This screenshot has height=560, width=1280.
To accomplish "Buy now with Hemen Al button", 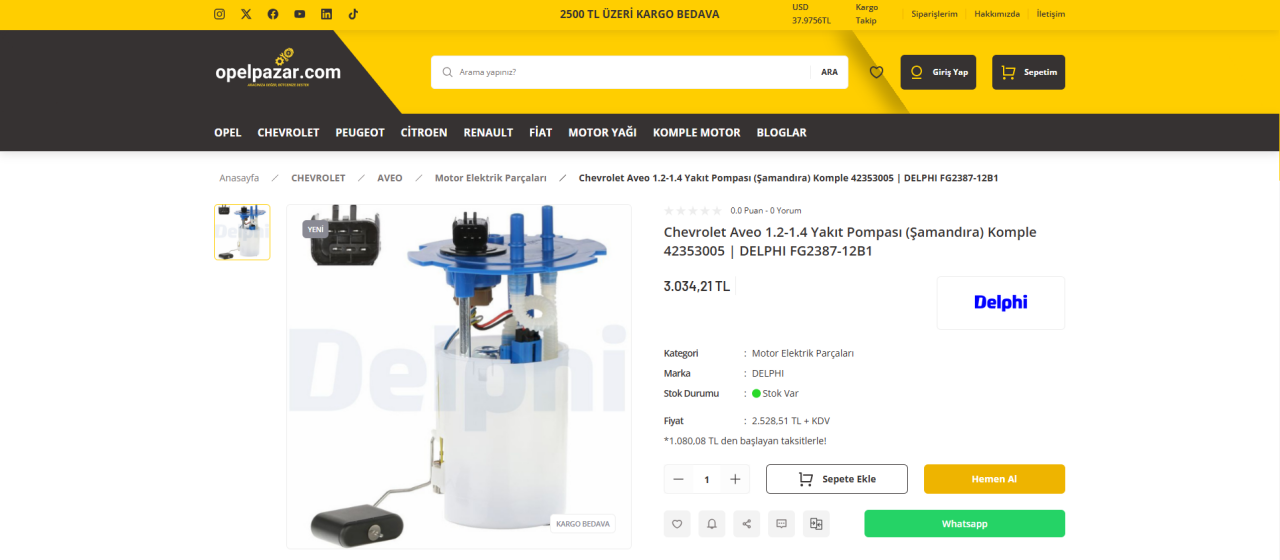I will tap(994, 479).
